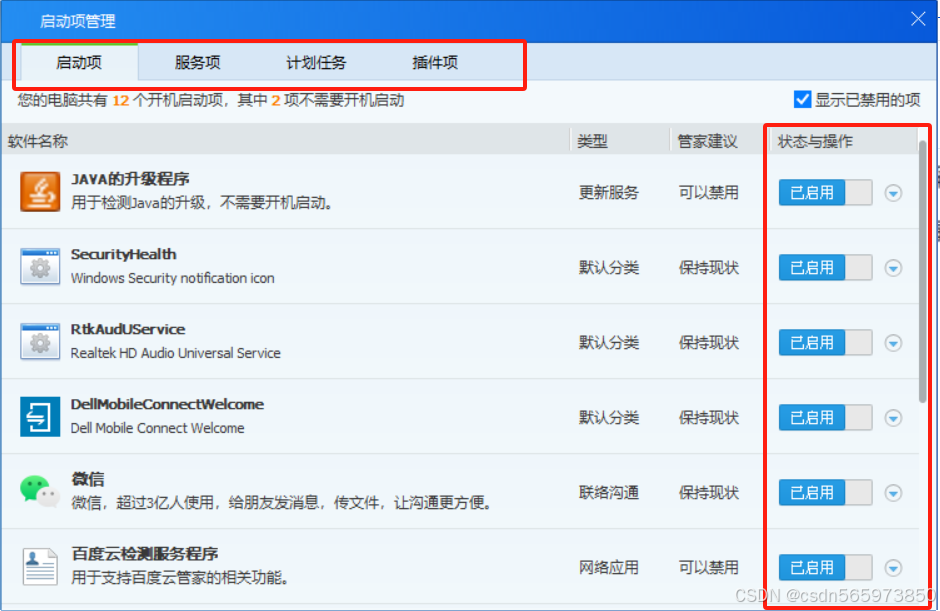Click 可以禁用 suggestion in the Java row

[x=709, y=192]
